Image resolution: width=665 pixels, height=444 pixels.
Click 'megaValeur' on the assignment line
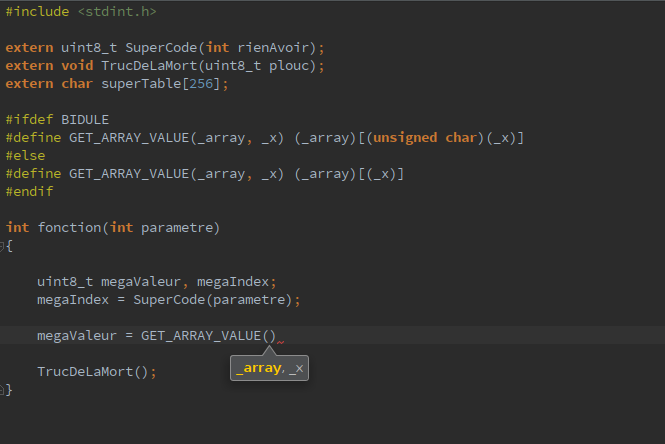[77, 336]
